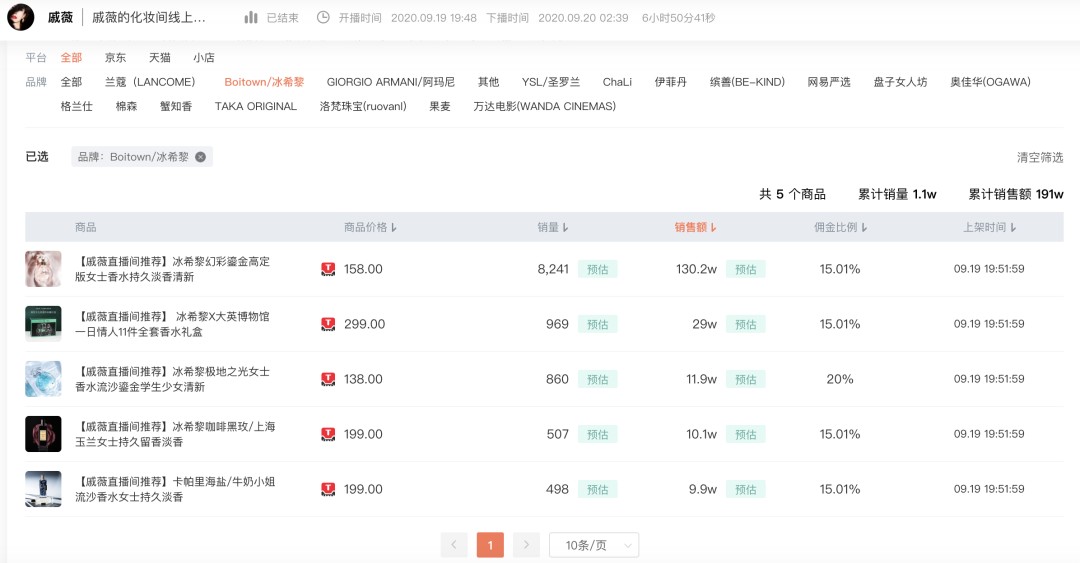1080x563 pixels.
Task: Filter by 小店 platform
Action: tap(203, 58)
